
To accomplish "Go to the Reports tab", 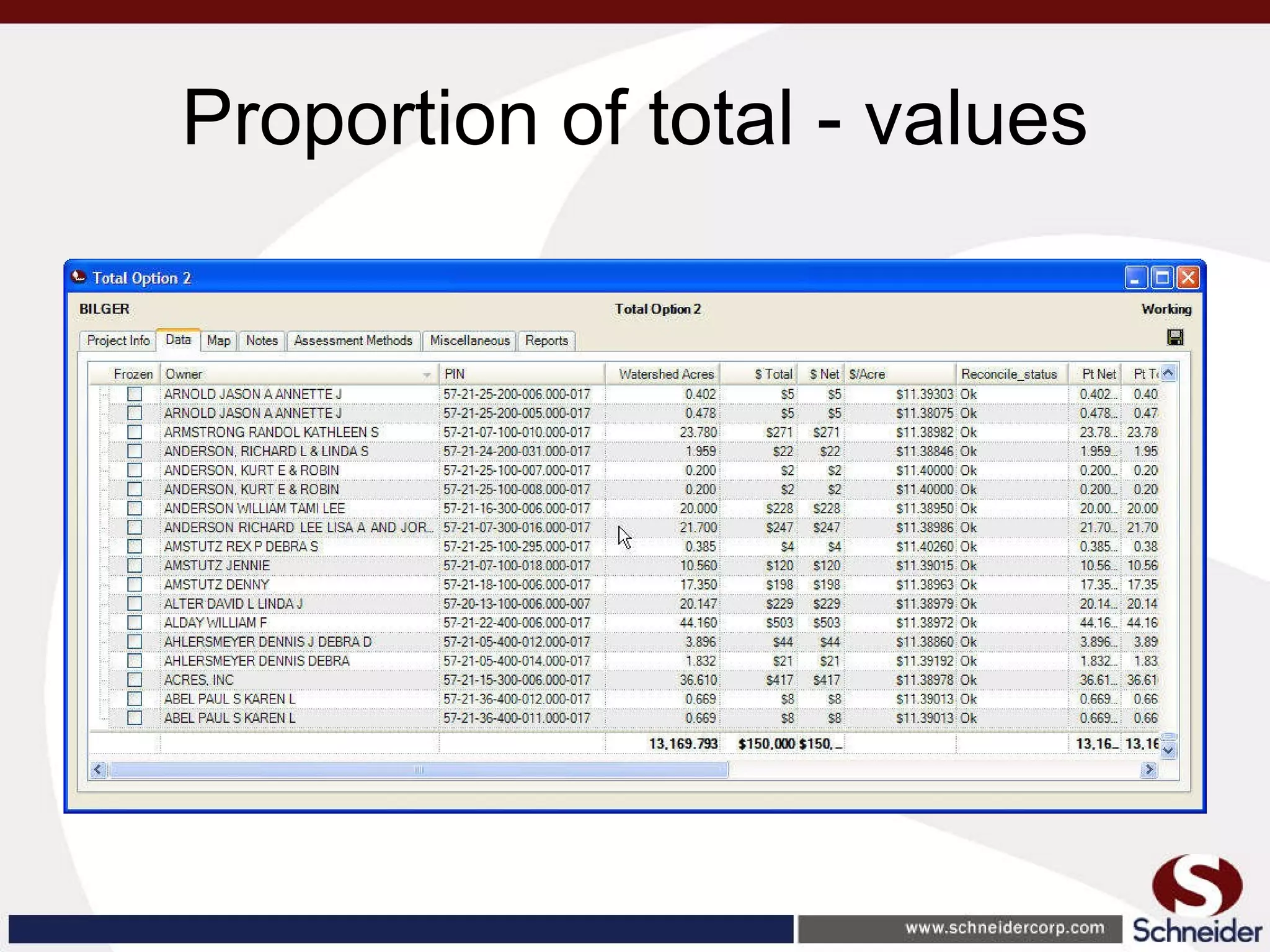I will click(546, 341).
